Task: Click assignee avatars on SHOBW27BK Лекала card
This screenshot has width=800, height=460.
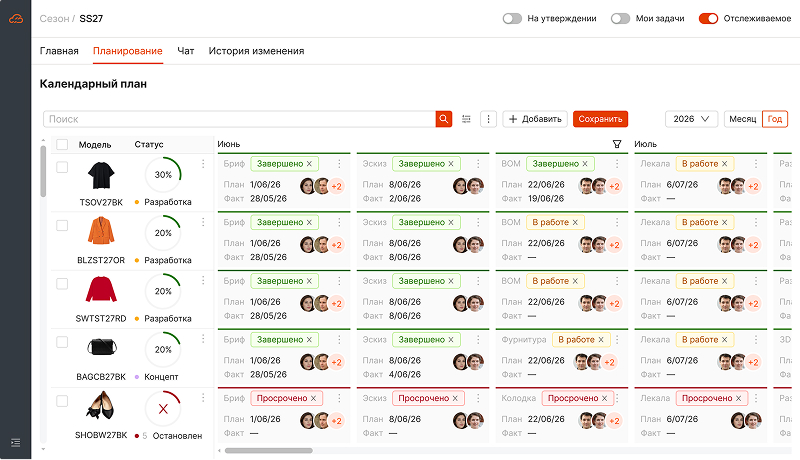Action: click(746, 421)
